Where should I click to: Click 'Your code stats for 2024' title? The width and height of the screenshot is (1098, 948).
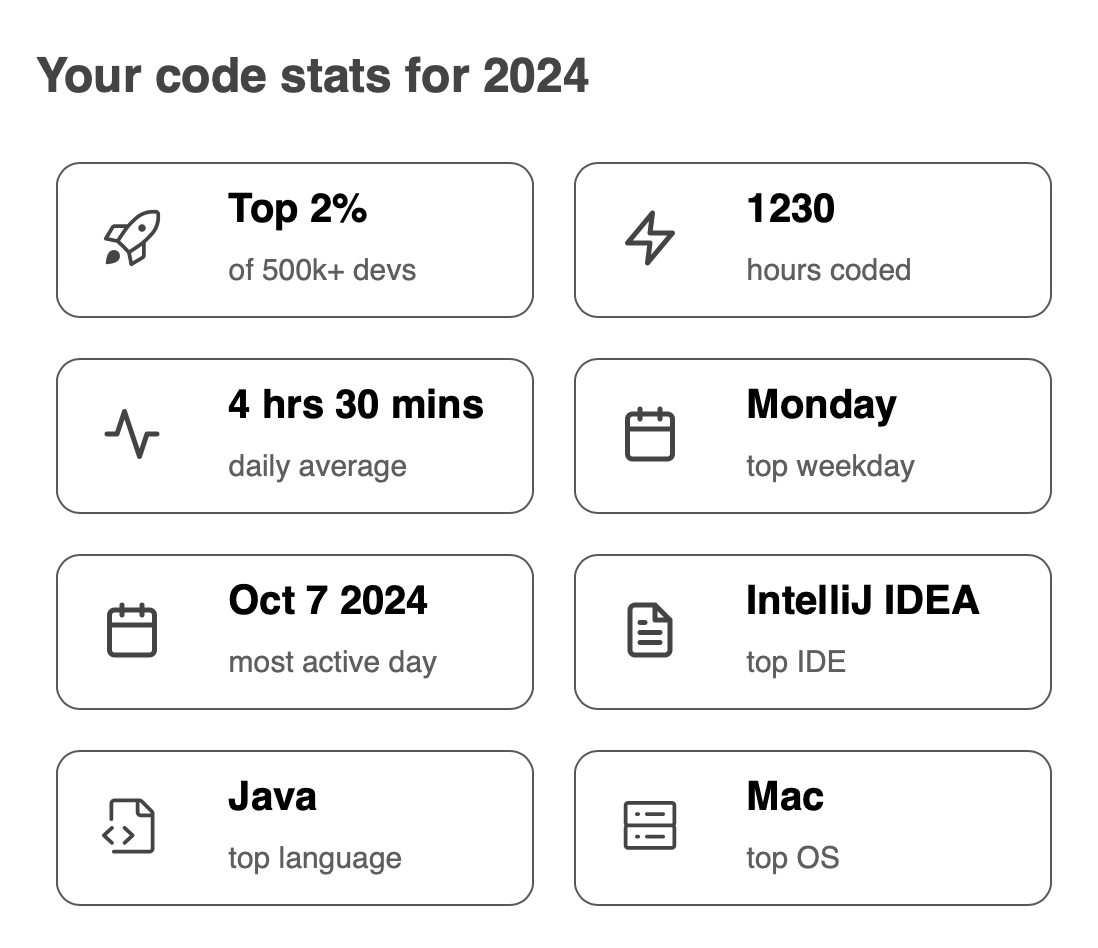pos(312,76)
